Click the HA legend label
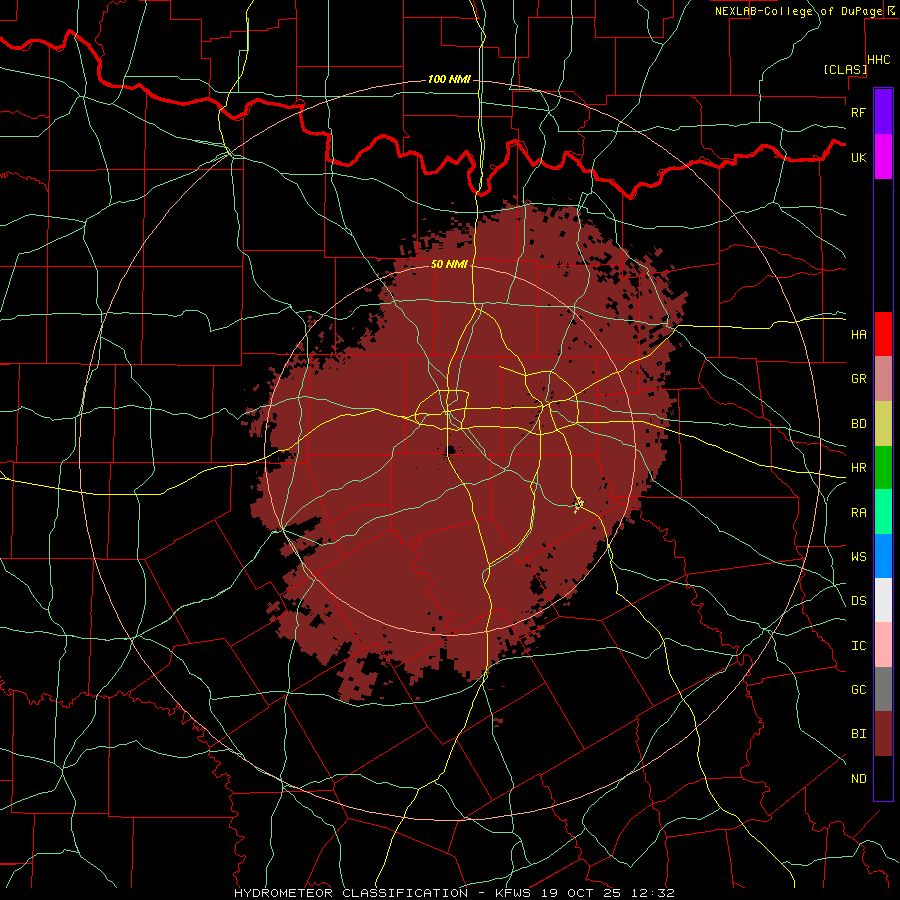The height and width of the screenshot is (900, 900). (858, 334)
